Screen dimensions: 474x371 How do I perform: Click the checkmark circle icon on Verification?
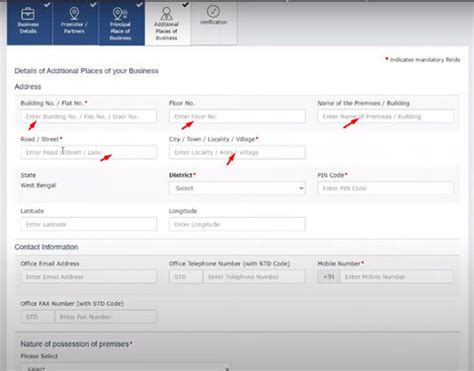click(213, 11)
